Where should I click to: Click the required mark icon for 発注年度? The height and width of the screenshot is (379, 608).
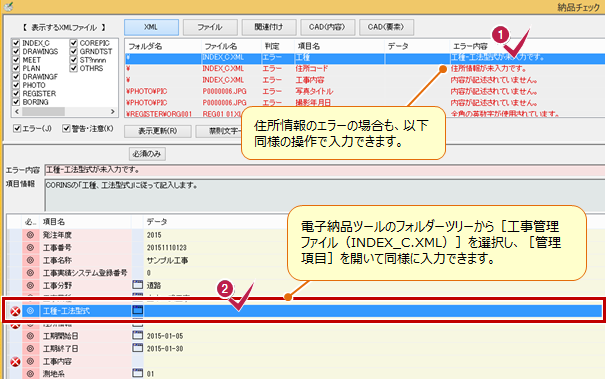pos(30,235)
